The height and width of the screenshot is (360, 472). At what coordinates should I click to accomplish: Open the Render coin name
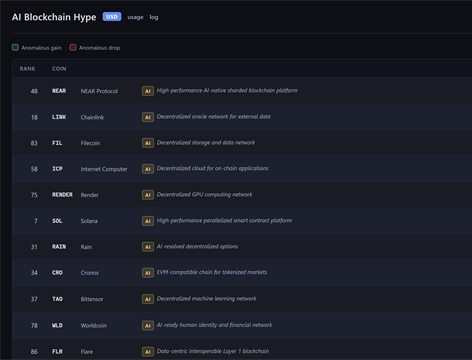90,195
